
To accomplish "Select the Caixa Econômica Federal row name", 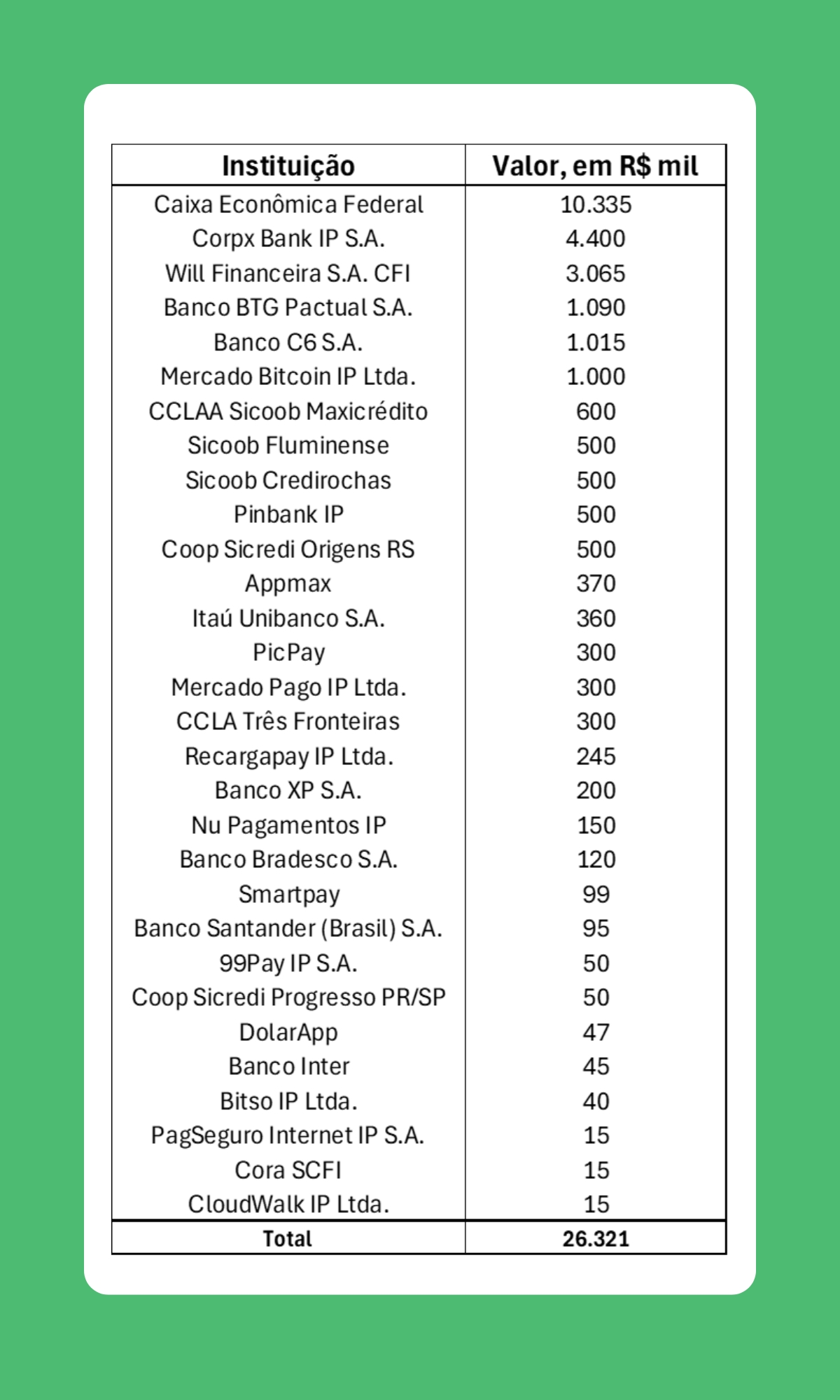I will pyautogui.click(x=288, y=204).
